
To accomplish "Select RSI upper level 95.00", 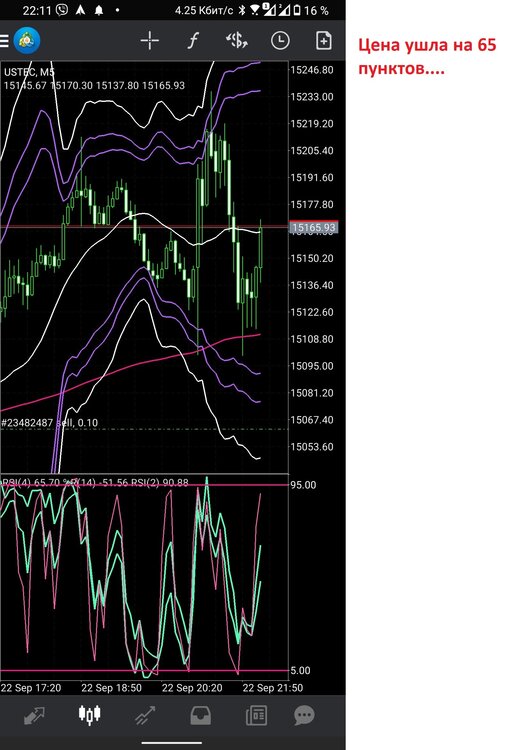I will [x=303, y=485].
